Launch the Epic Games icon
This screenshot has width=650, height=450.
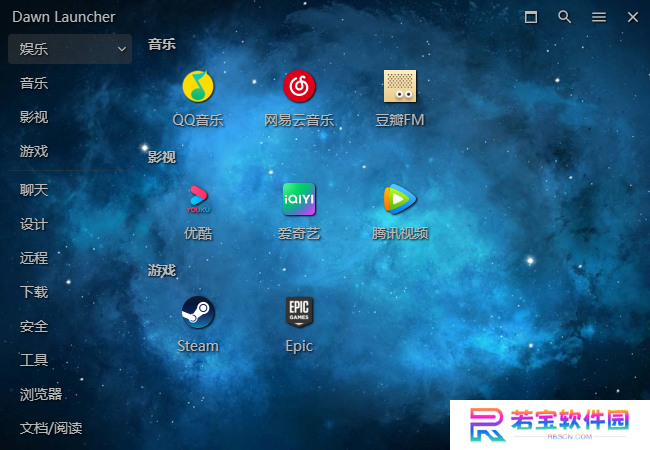pyautogui.click(x=299, y=312)
